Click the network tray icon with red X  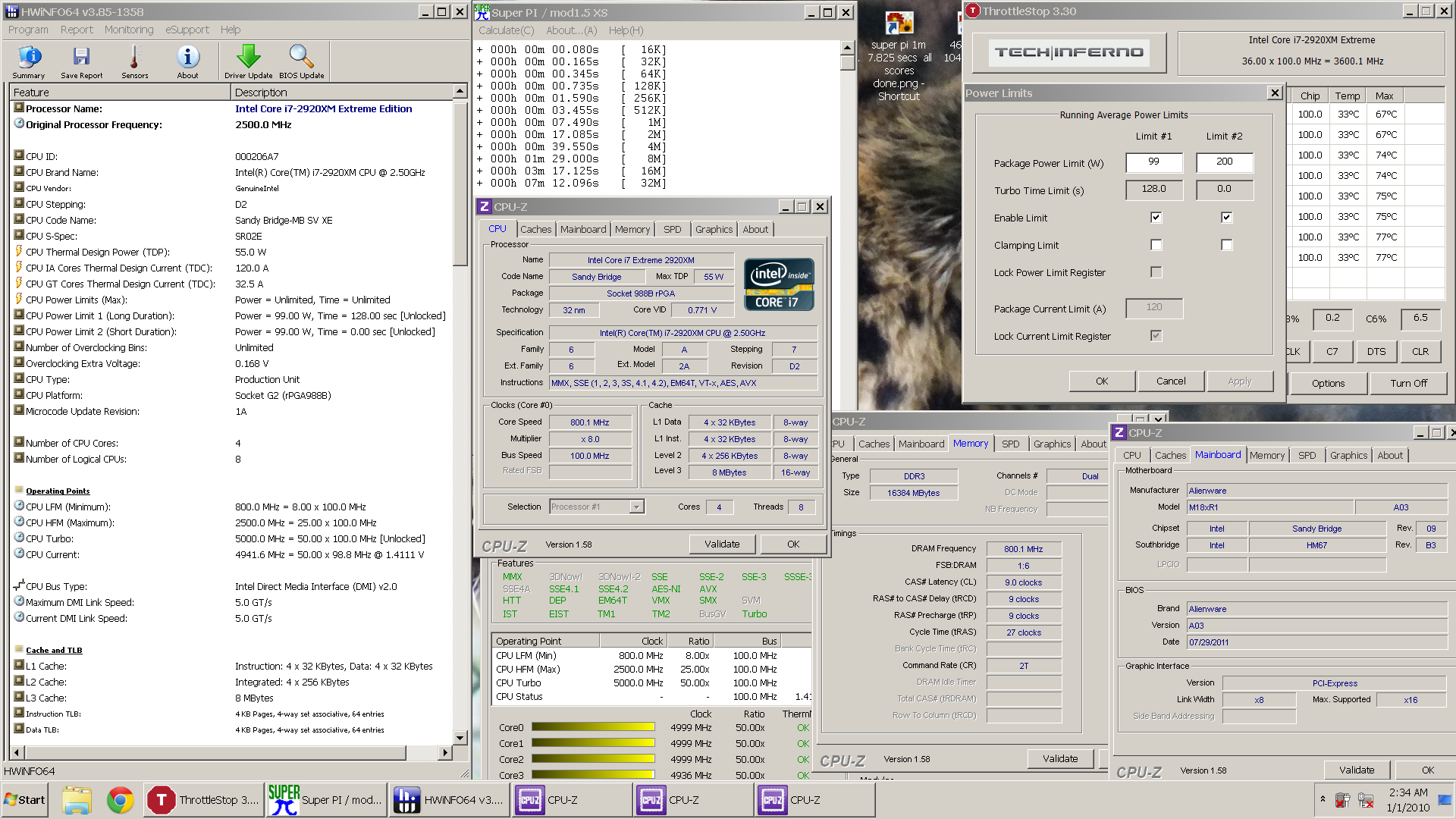click(x=1366, y=800)
